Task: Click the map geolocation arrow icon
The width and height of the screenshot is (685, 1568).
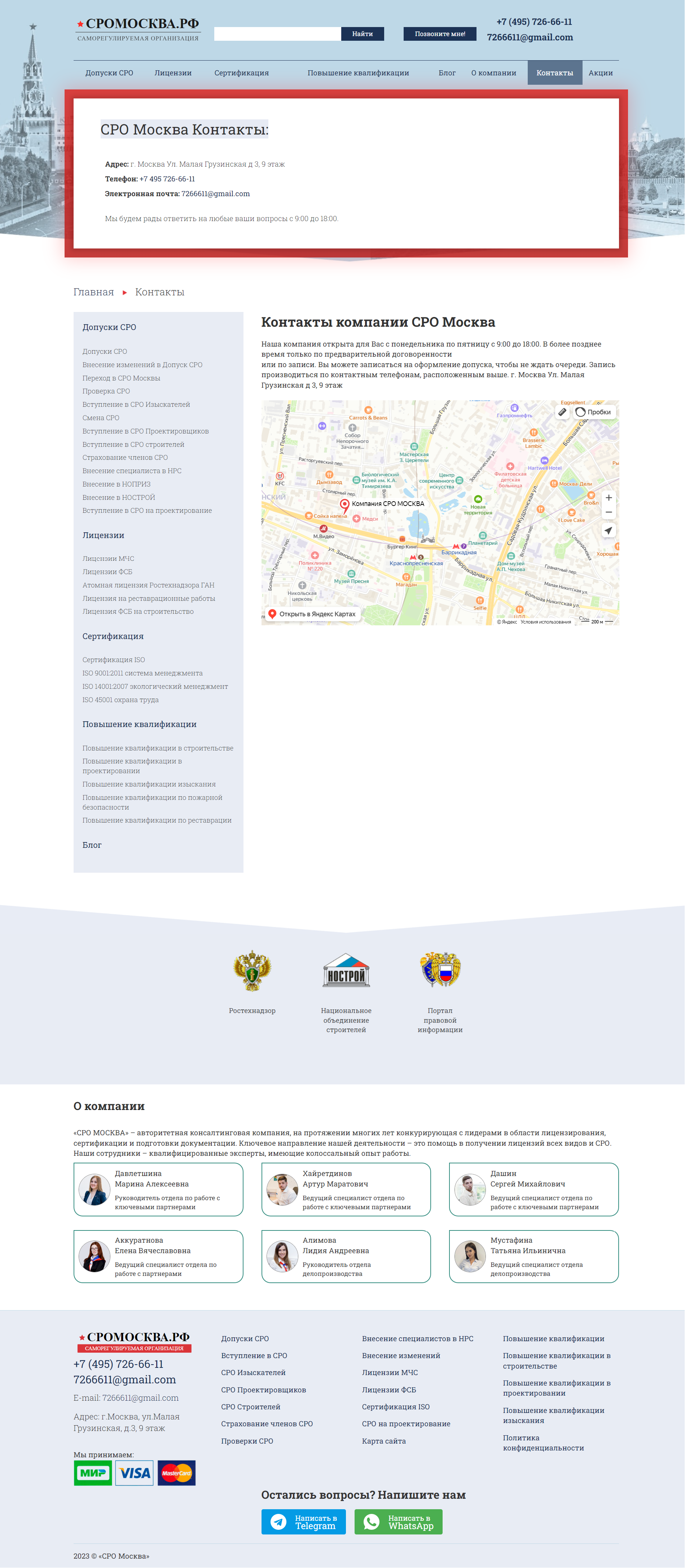Action: [608, 531]
